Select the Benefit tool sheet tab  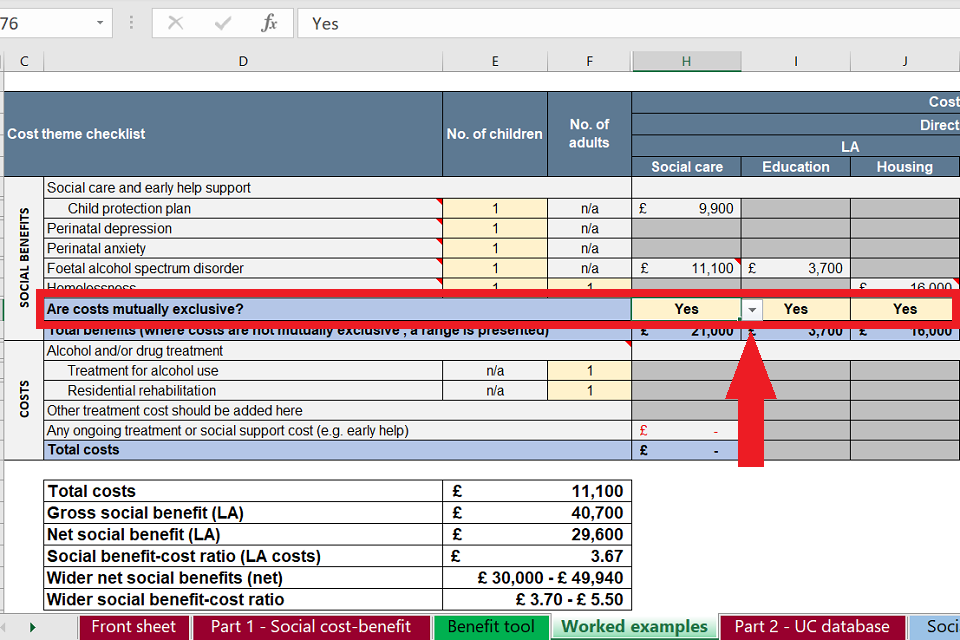pos(490,627)
